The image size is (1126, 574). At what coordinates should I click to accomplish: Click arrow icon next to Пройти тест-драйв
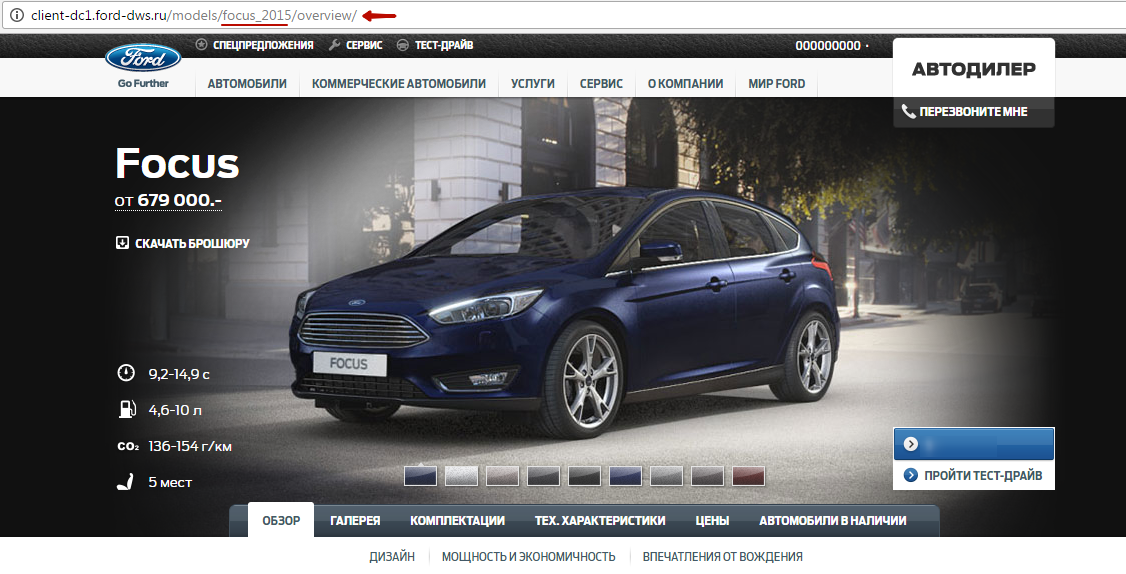click(x=911, y=475)
